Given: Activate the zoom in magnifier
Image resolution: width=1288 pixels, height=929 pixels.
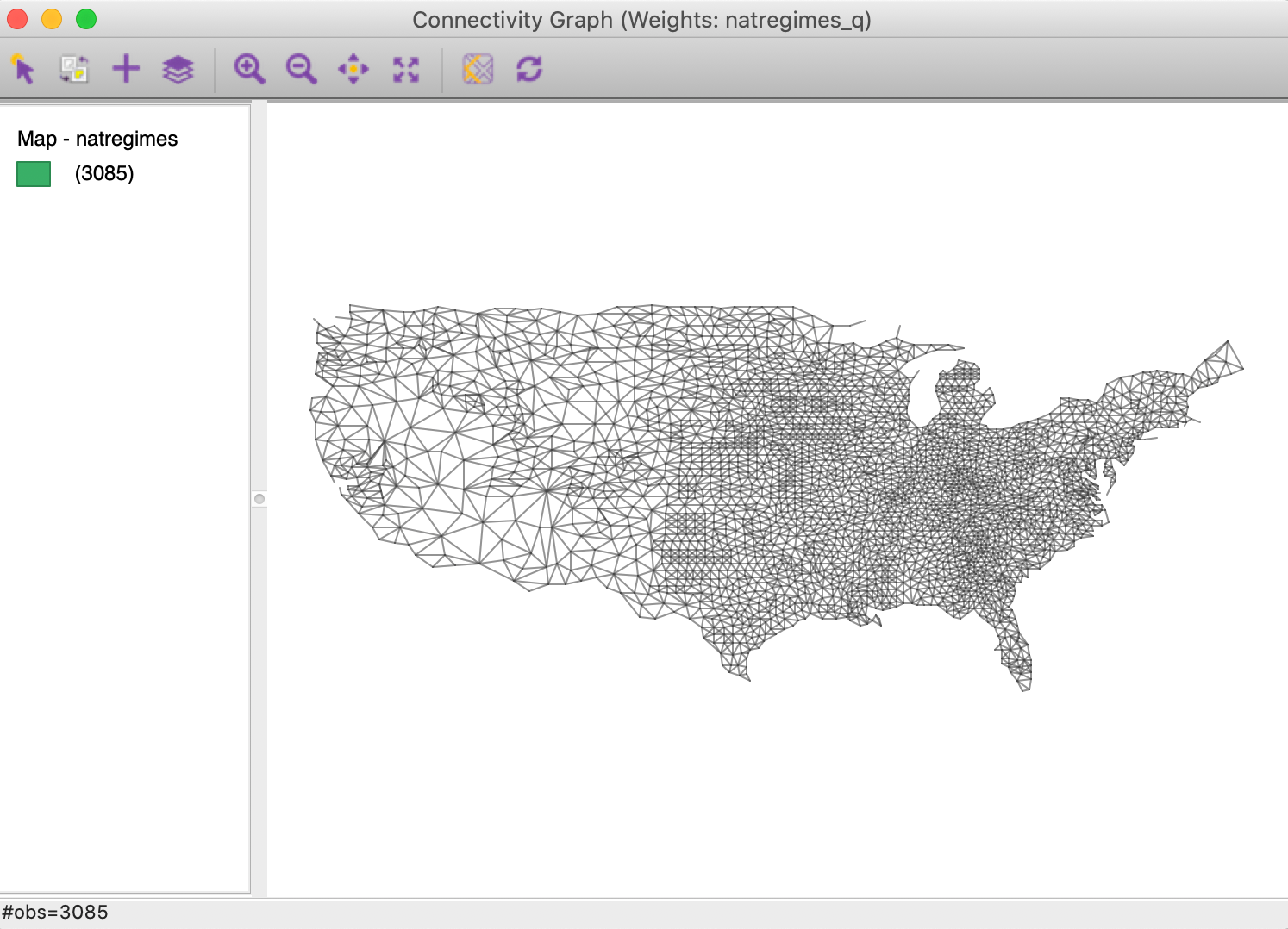Looking at the screenshot, I should pyautogui.click(x=249, y=69).
